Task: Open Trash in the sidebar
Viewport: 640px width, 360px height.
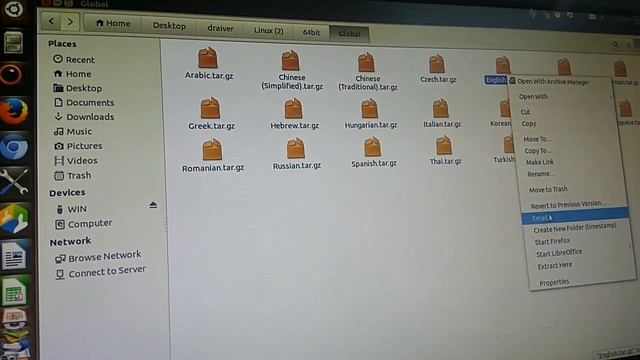Action: pyautogui.click(x=73, y=176)
